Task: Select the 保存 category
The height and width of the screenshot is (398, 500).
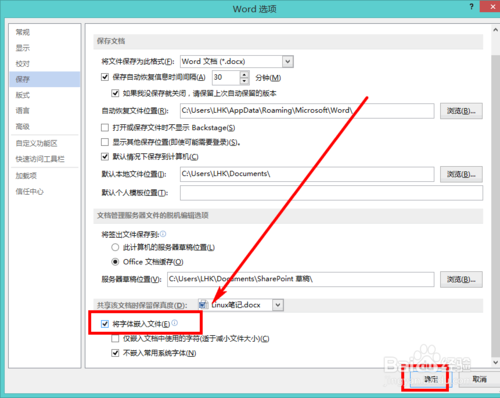Action: pyautogui.click(x=45, y=79)
